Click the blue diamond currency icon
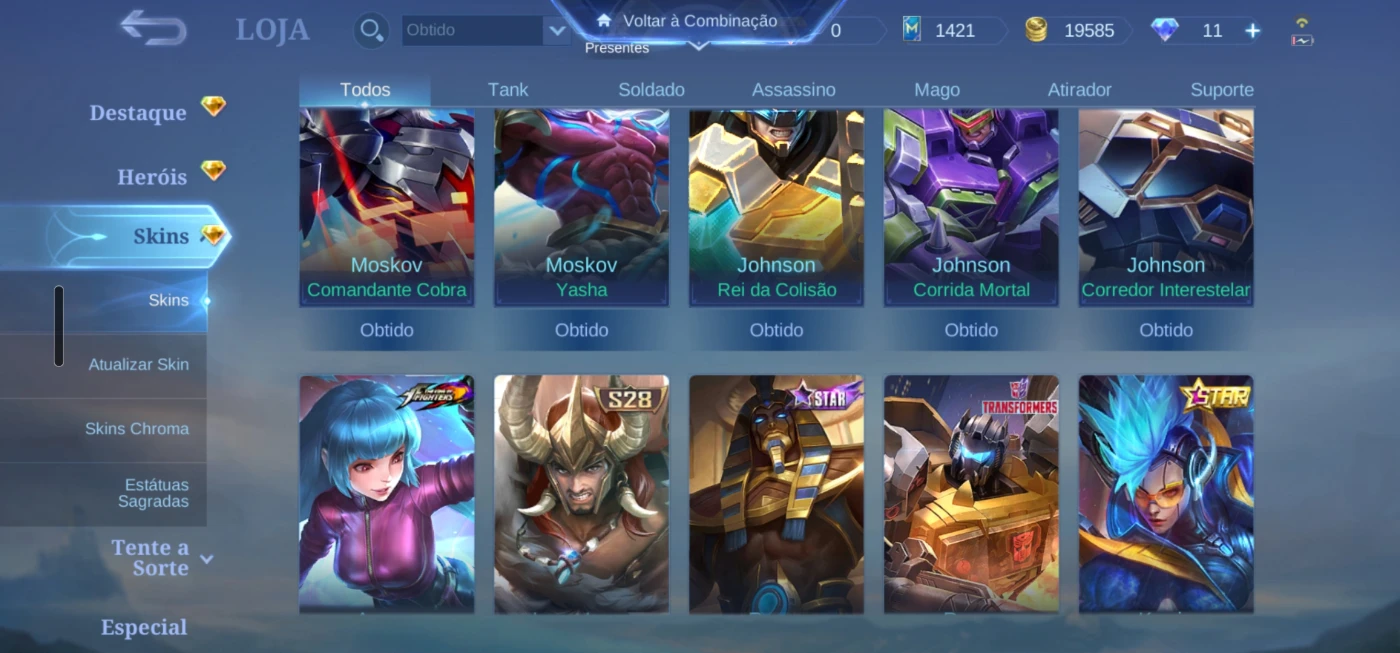Viewport: 1400px width, 653px height. pyautogui.click(x=1164, y=30)
